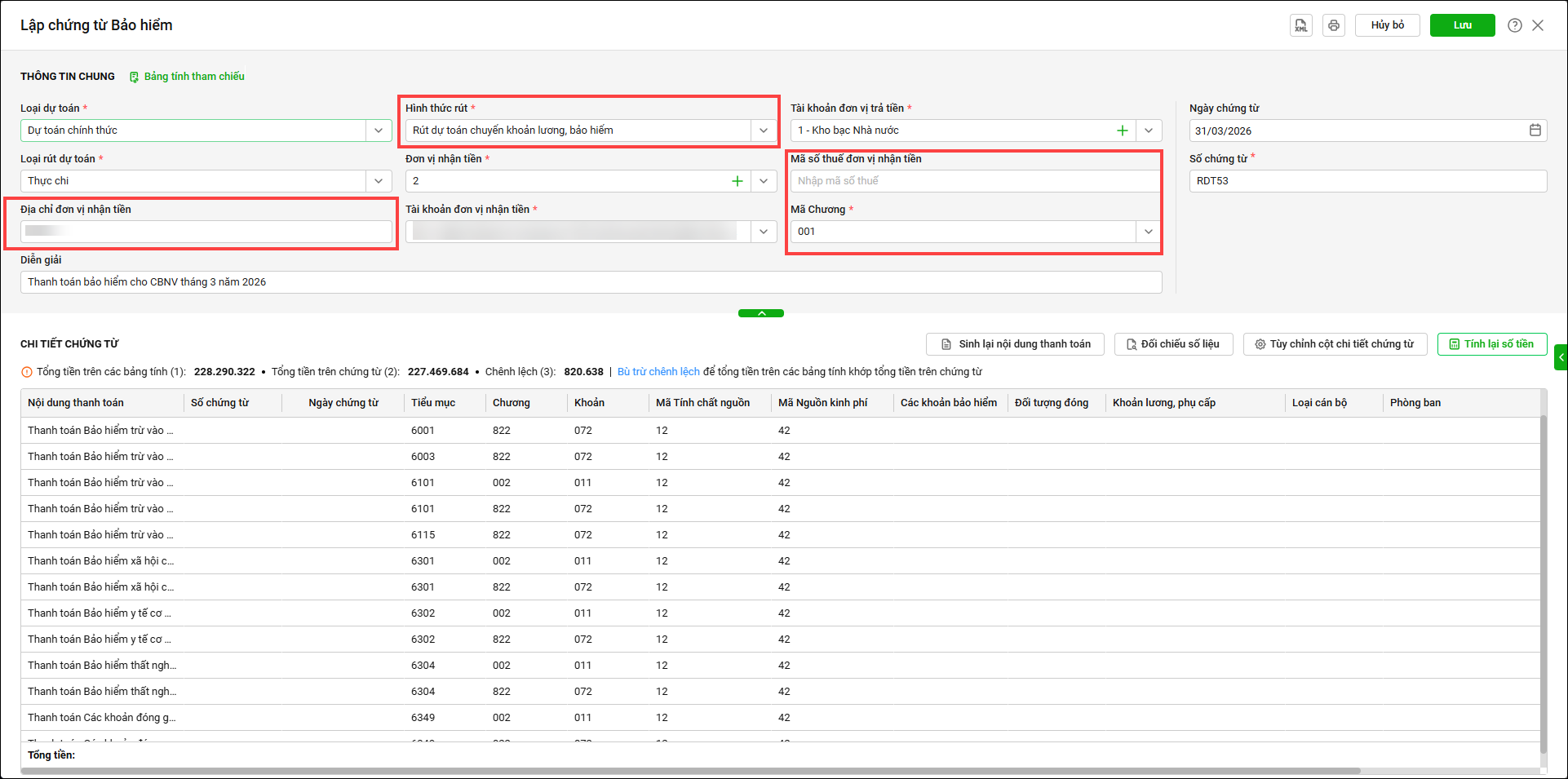Add new Đơn vị nhận tiền with plus icon
This screenshot has width=1568, height=779.
[x=737, y=181]
